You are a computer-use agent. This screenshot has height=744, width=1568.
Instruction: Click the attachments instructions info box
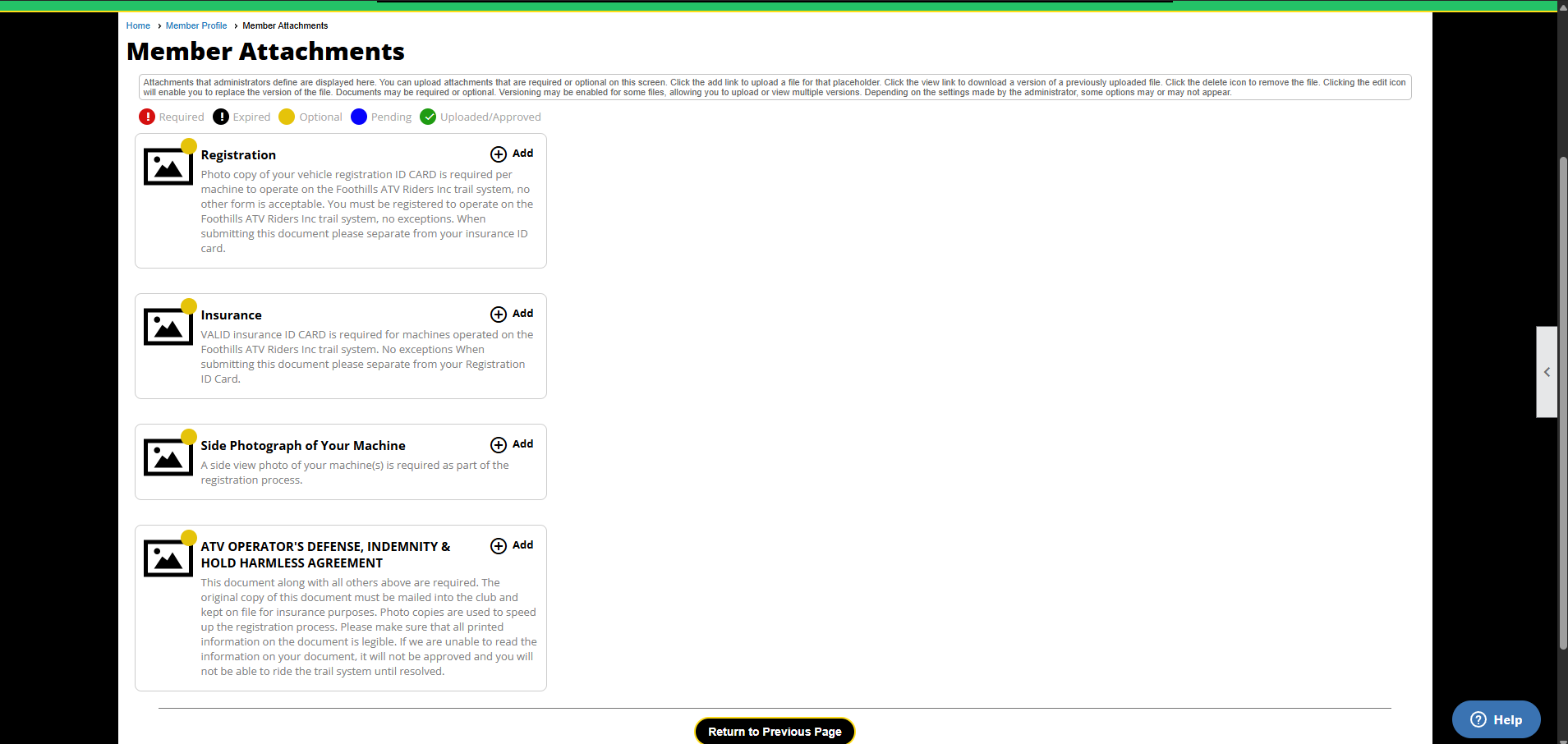(775, 87)
